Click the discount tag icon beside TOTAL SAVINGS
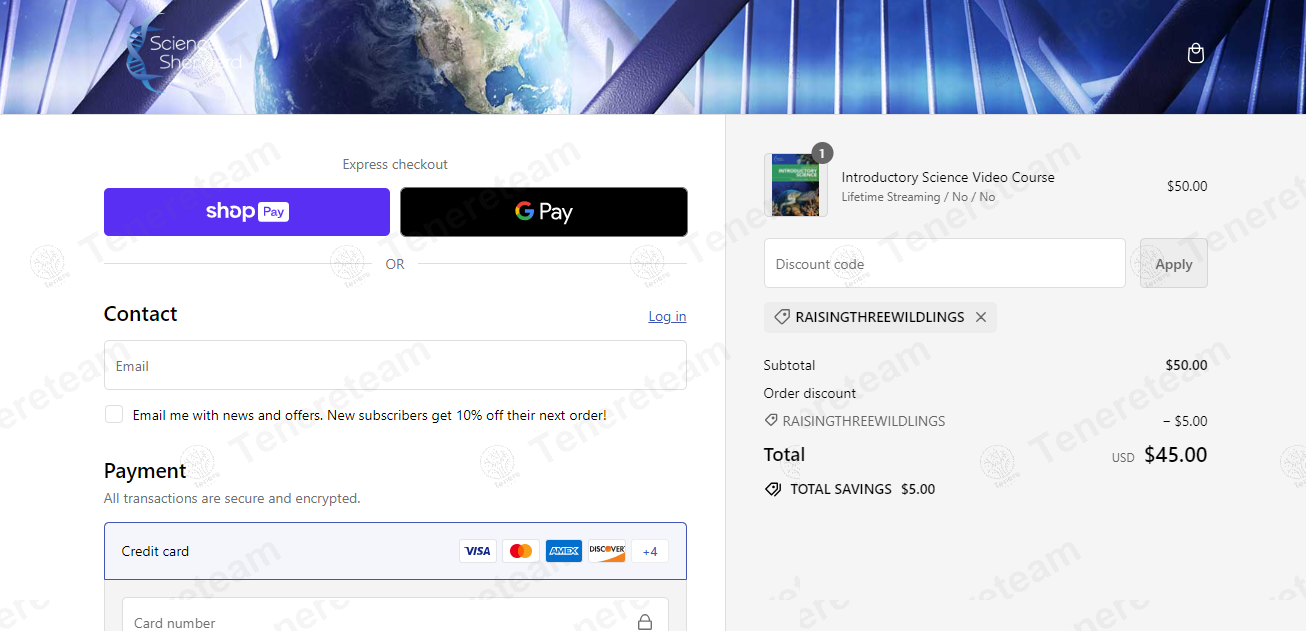This screenshot has width=1306, height=631. tap(773, 489)
